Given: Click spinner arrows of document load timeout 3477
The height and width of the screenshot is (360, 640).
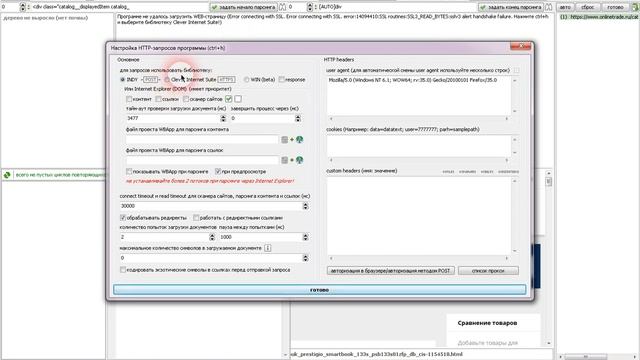Looking at the screenshot, I should pyautogui.click(x=223, y=118).
